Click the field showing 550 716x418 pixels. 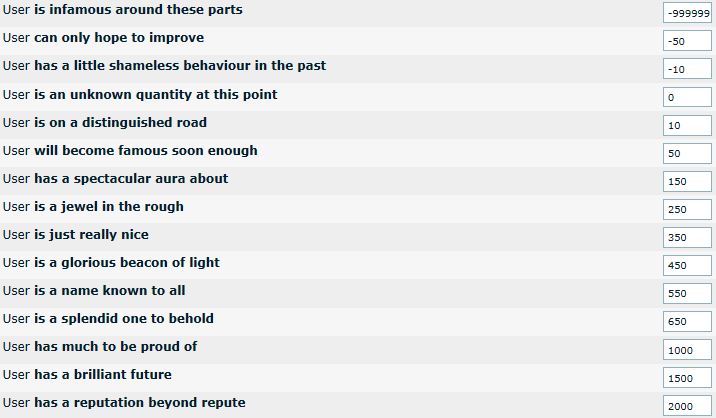pos(686,293)
